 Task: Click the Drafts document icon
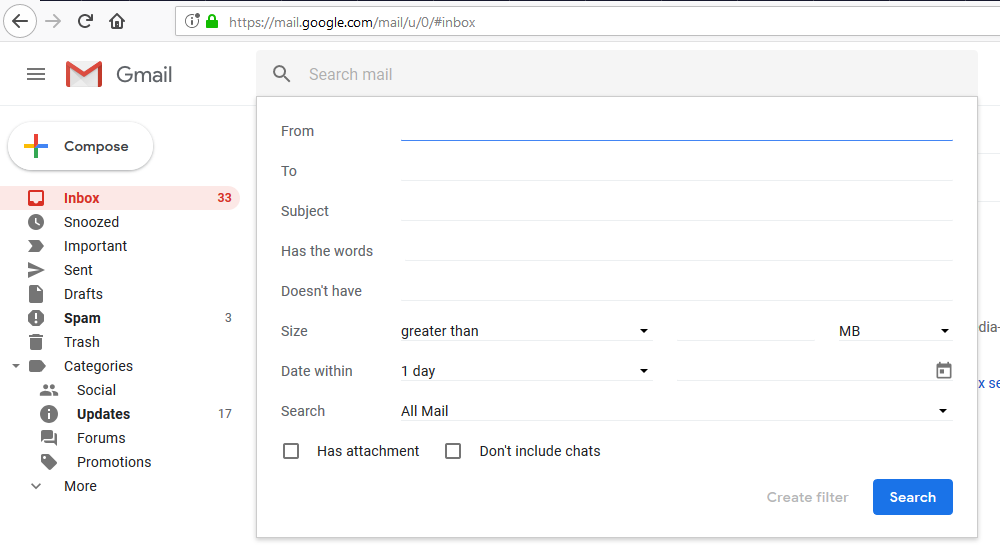pos(36,294)
